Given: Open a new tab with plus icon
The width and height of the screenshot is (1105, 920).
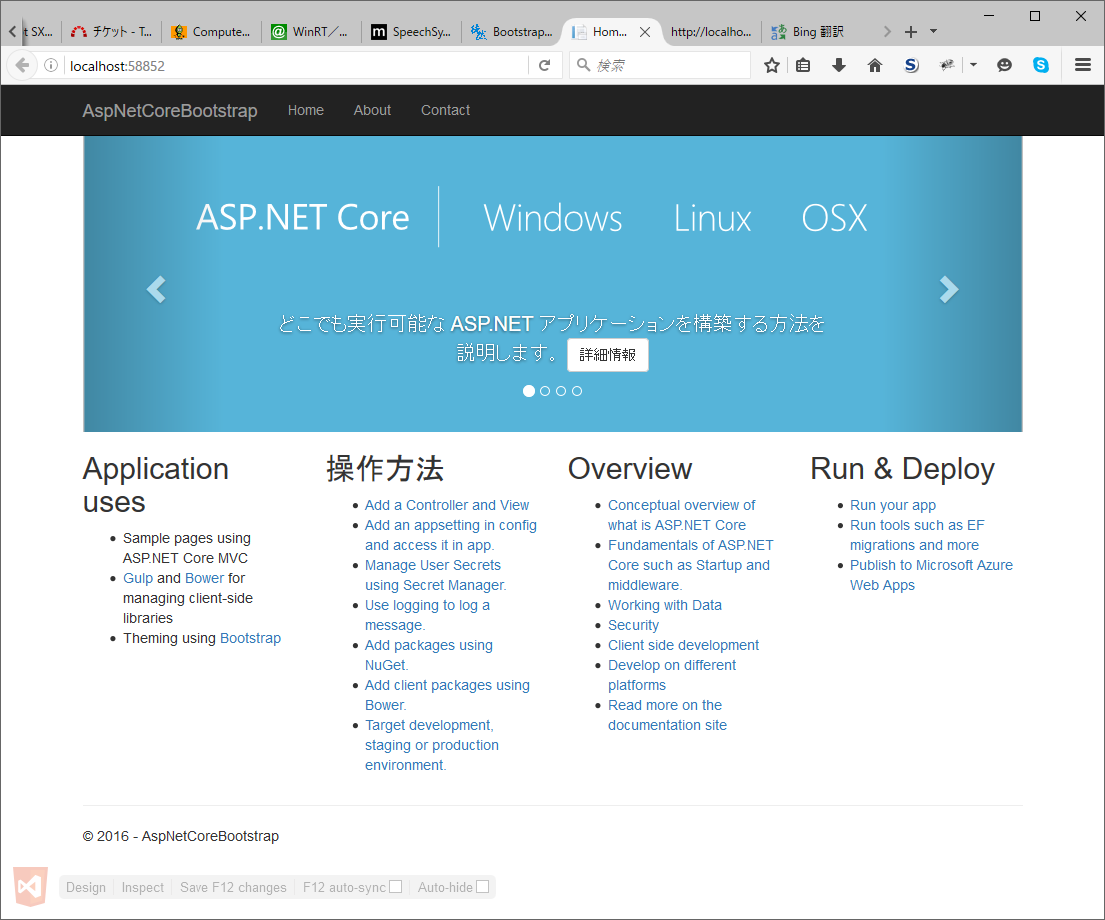Looking at the screenshot, I should tap(910, 32).
